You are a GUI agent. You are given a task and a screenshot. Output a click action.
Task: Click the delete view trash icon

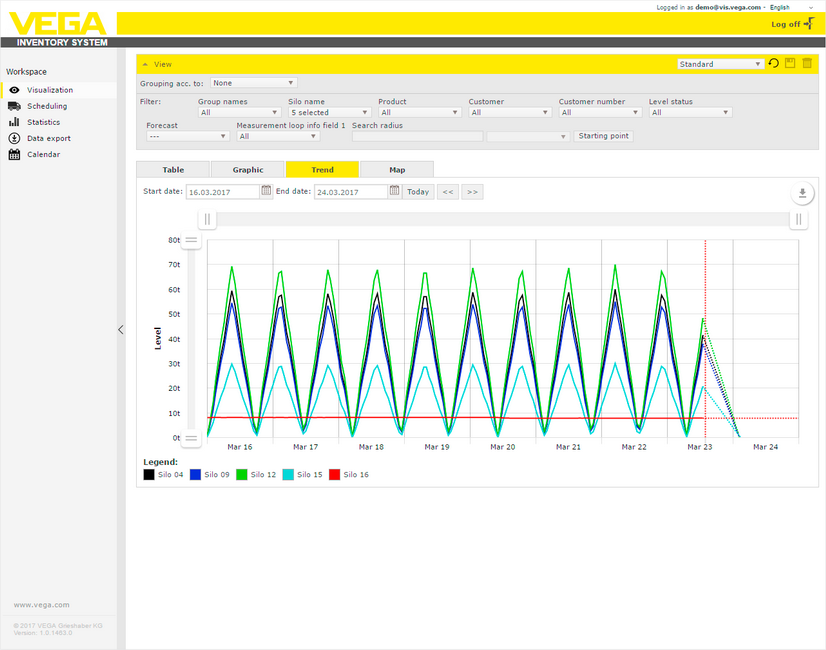click(x=807, y=64)
